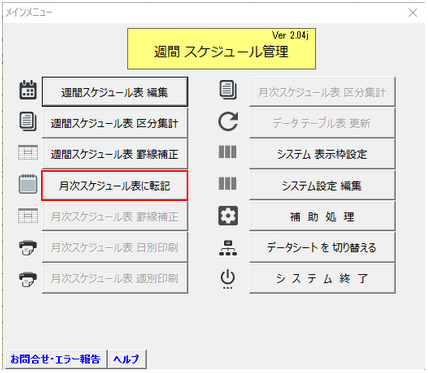
Task: Click the network diagram icon beside データシートを切り替える
Action: click(228, 248)
